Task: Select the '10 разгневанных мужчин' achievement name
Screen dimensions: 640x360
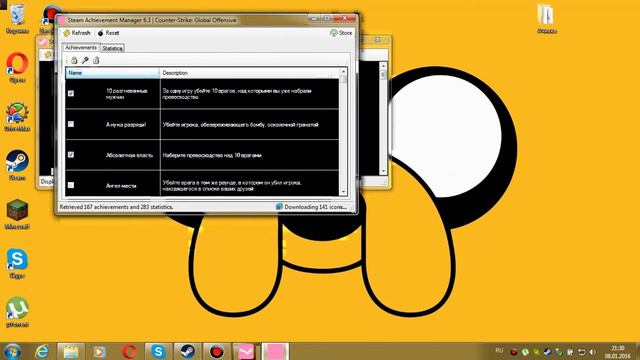Action: coord(127,94)
